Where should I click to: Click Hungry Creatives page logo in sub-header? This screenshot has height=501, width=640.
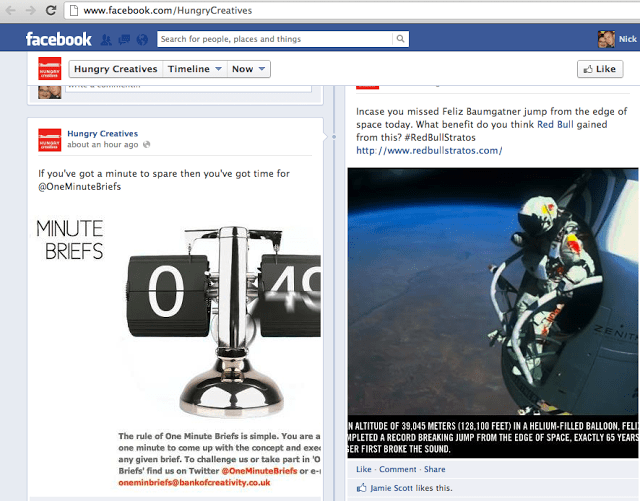(x=49, y=69)
